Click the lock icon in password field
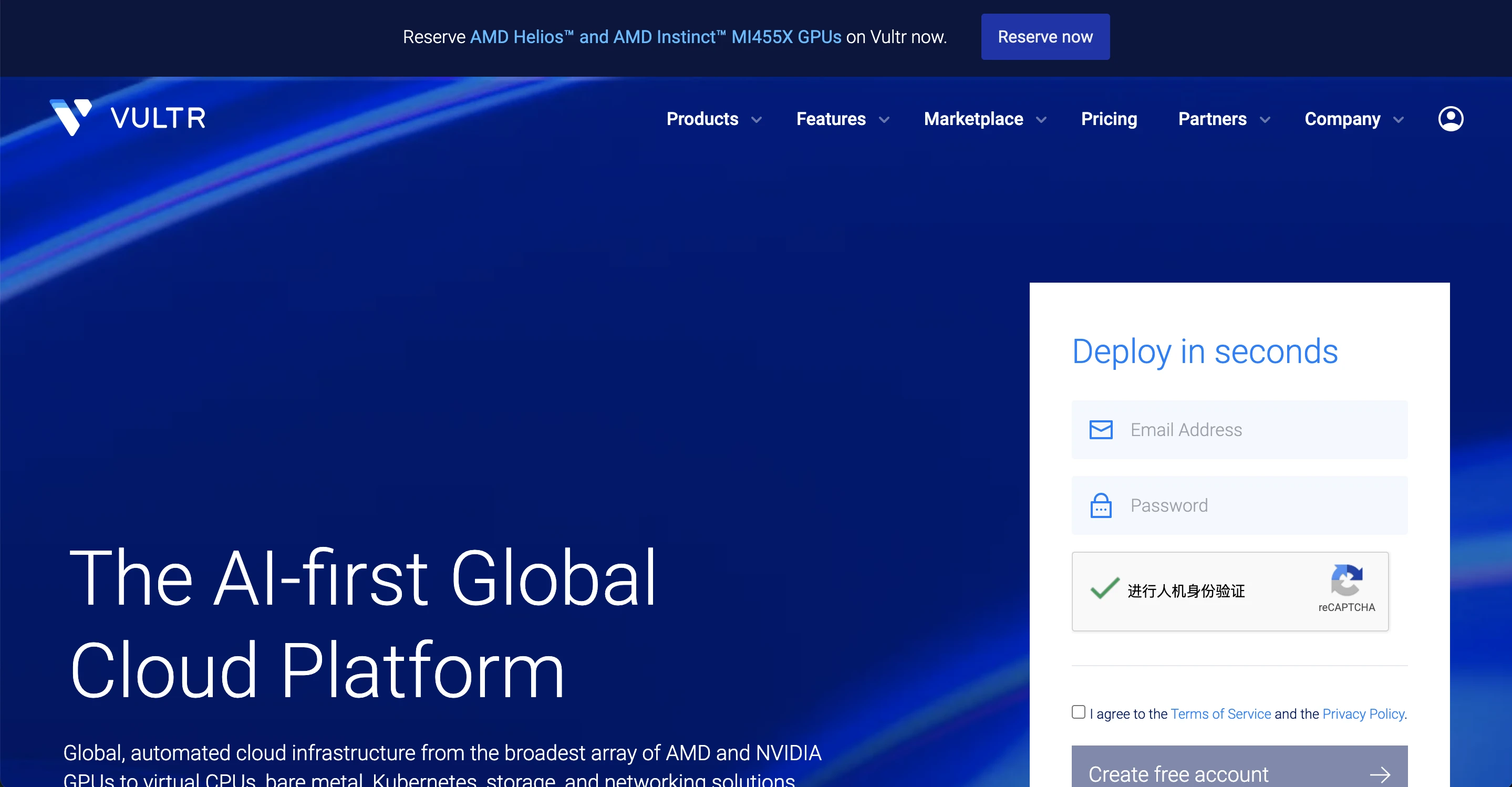 (1101, 505)
